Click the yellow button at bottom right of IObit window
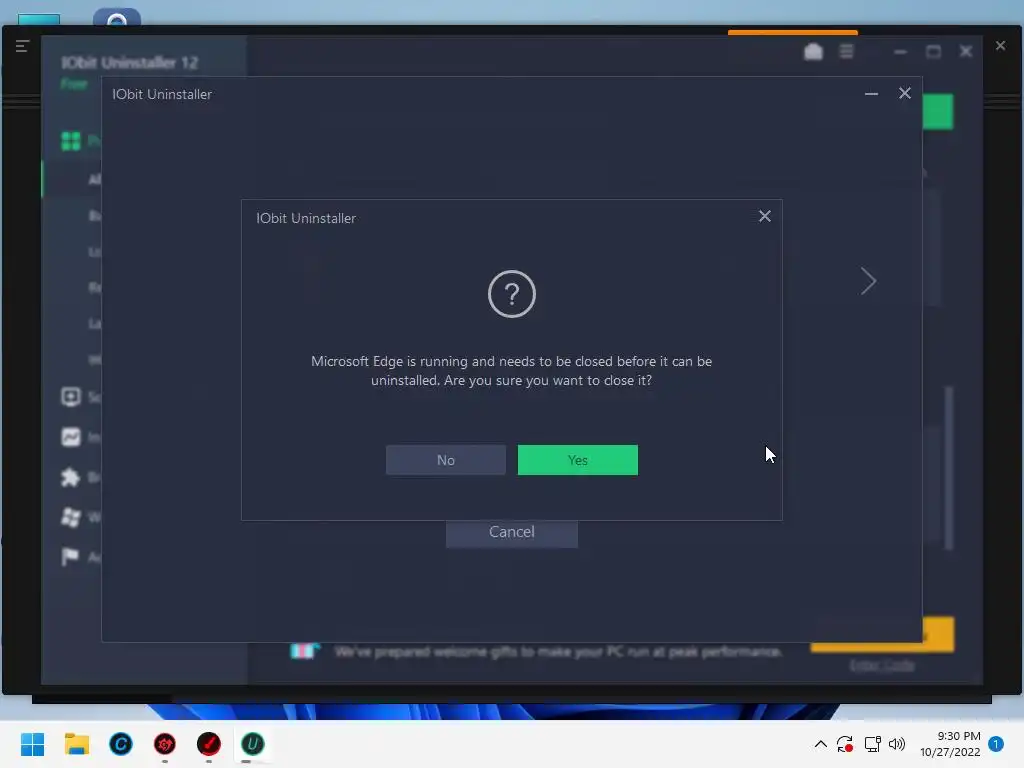This screenshot has width=1024, height=768. [938, 634]
